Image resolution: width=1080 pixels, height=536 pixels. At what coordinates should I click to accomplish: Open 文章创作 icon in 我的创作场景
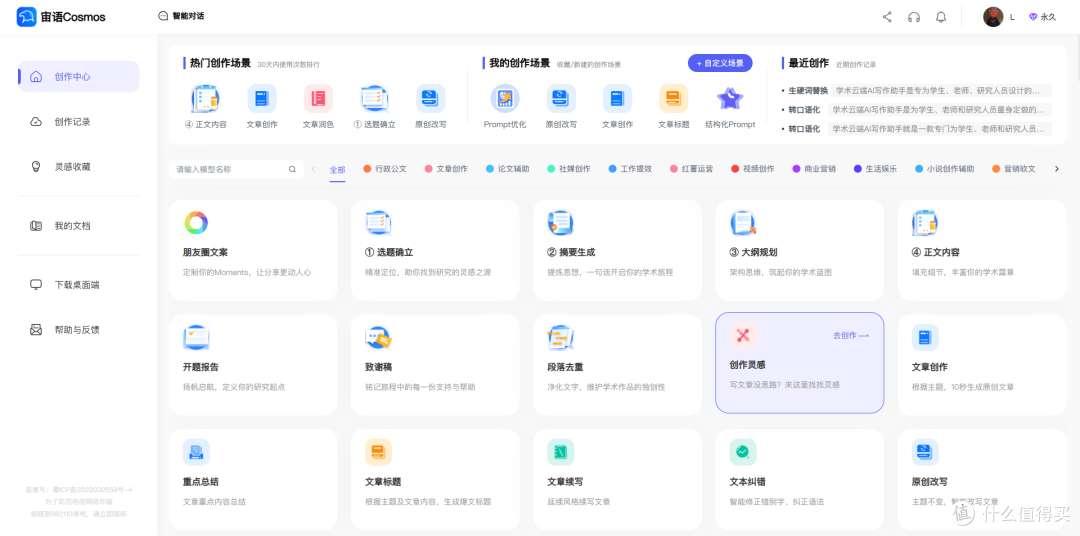[617, 99]
